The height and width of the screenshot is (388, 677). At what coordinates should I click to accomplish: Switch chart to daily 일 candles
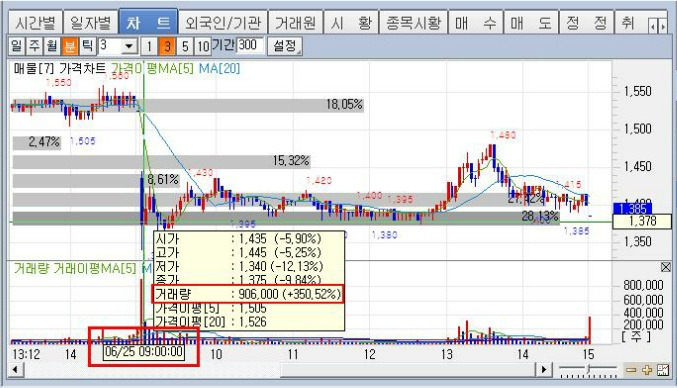pos(16,46)
